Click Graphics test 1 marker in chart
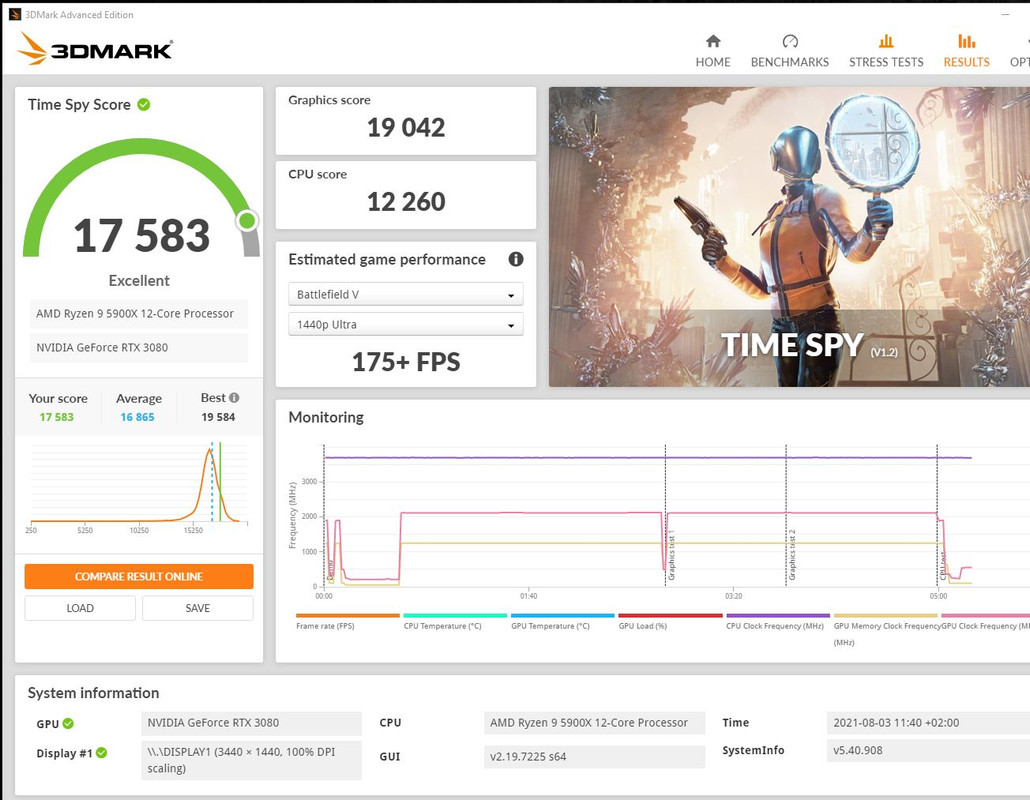This screenshot has height=800, width=1030. point(671,555)
